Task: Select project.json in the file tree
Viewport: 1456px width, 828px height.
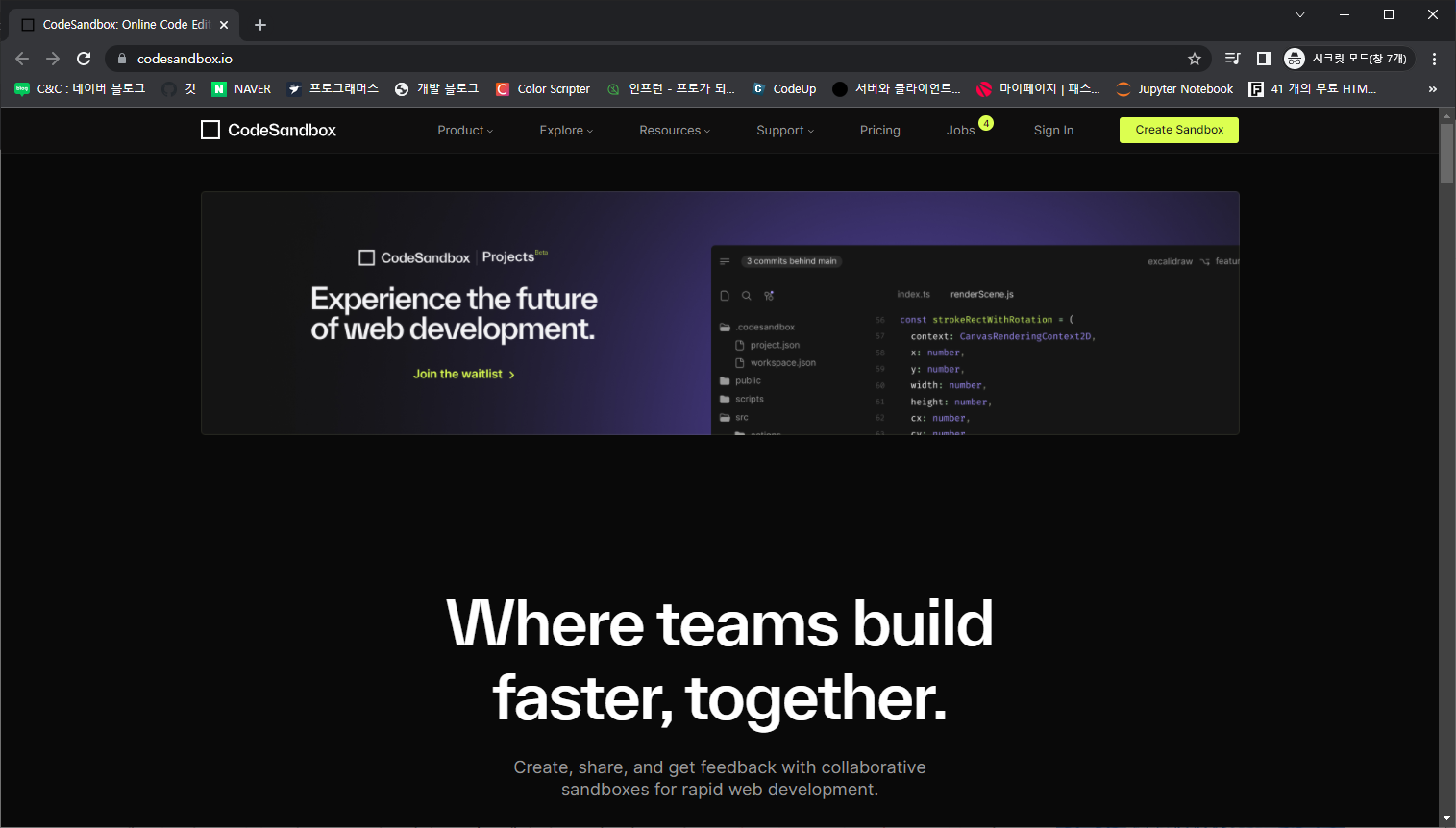Action: pos(767,345)
